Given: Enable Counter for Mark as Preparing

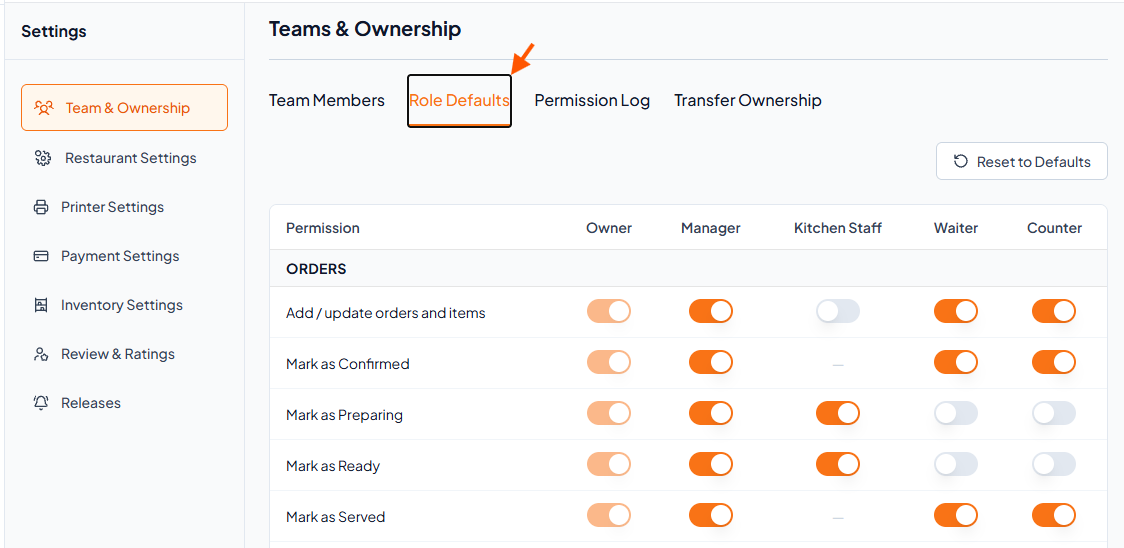Looking at the screenshot, I should pos(1054,413).
